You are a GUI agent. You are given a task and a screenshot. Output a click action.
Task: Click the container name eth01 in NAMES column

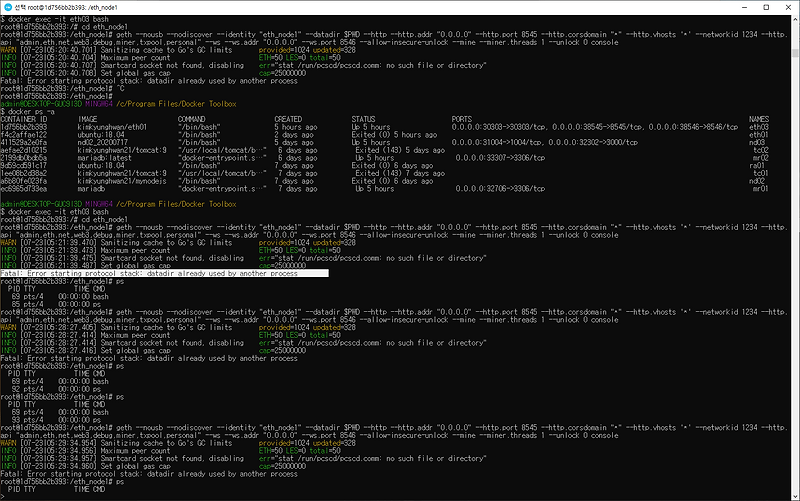tap(759, 135)
